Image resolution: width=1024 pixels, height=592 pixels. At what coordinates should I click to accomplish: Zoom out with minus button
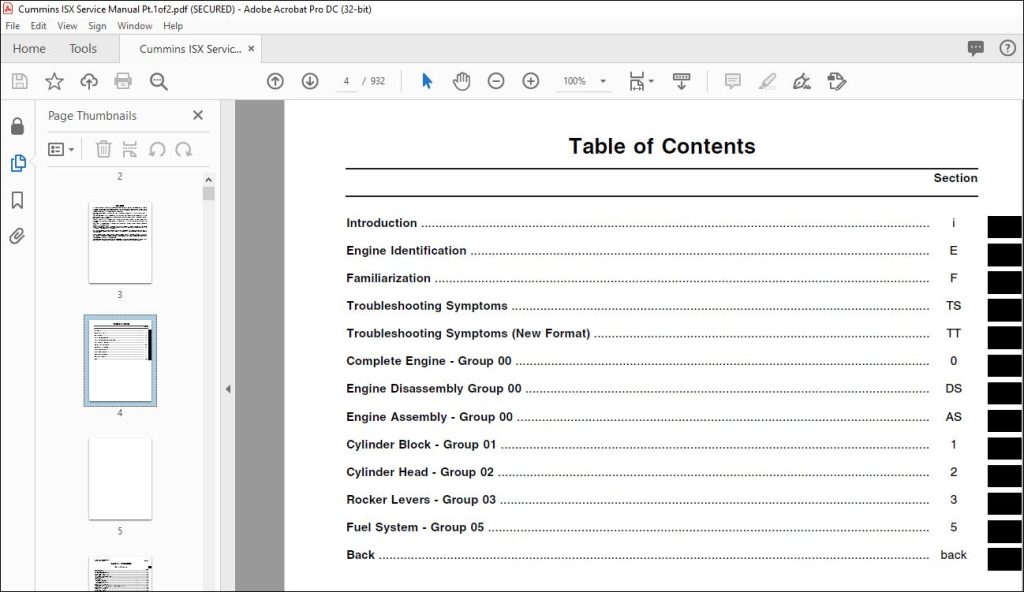(496, 81)
